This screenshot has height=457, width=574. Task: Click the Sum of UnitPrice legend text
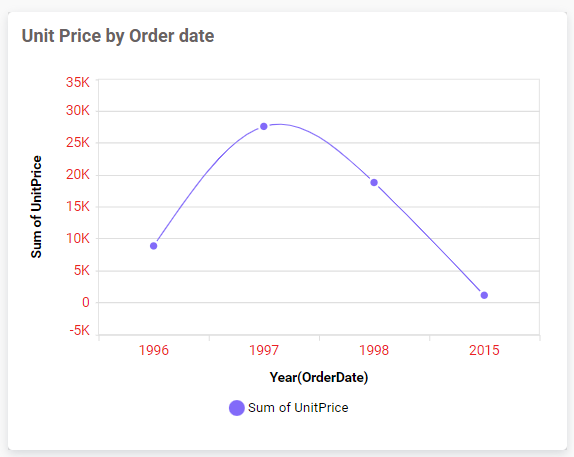pyautogui.click(x=298, y=408)
